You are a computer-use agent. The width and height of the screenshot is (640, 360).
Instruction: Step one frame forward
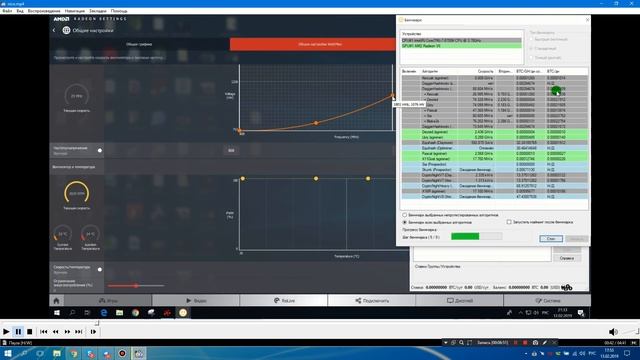click(x=93, y=332)
